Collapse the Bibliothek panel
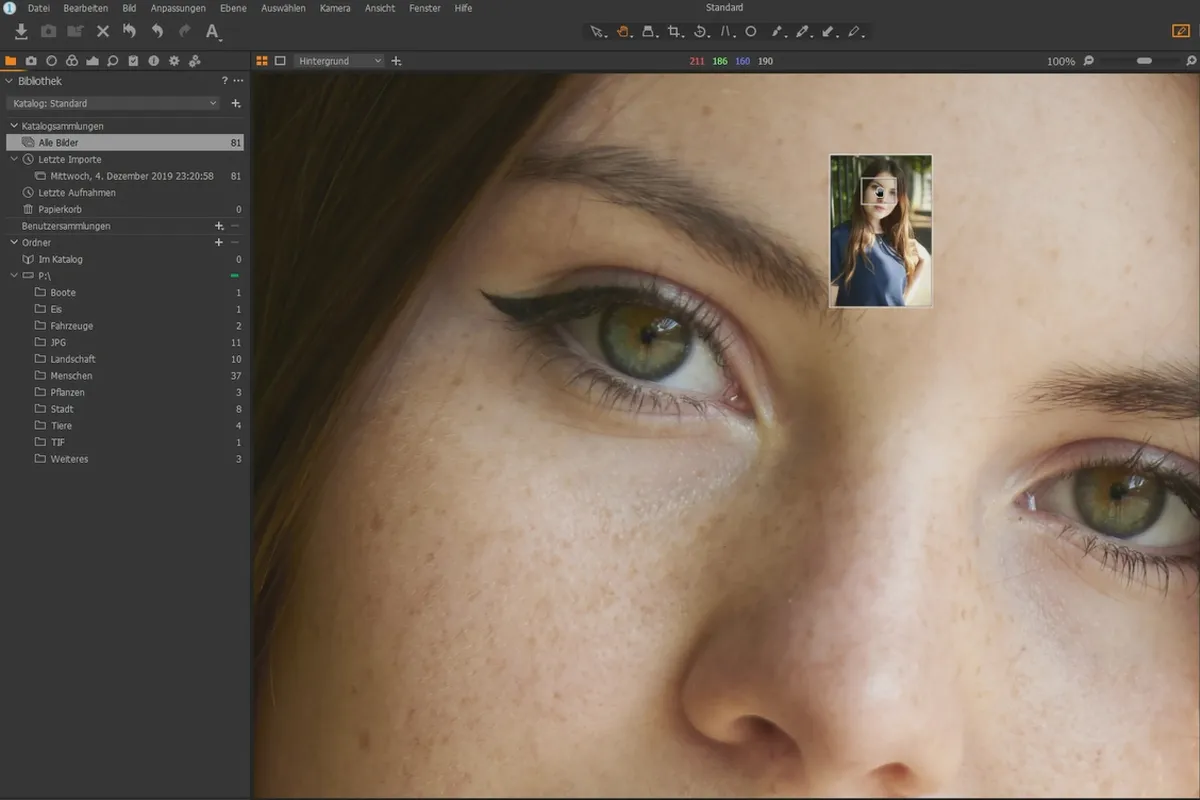 pyautogui.click(x=9, y=81)
